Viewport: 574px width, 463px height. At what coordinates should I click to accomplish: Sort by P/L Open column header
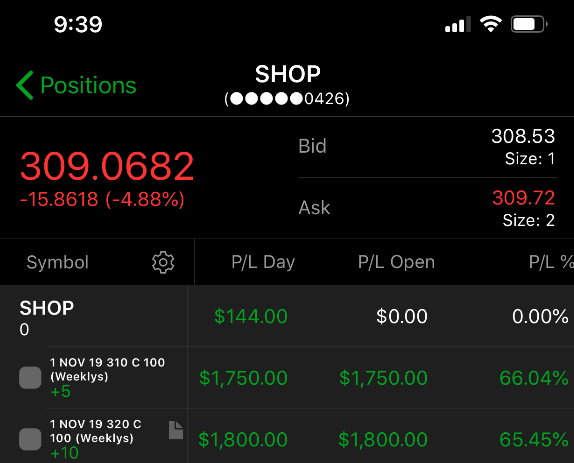tap(396, 262)
